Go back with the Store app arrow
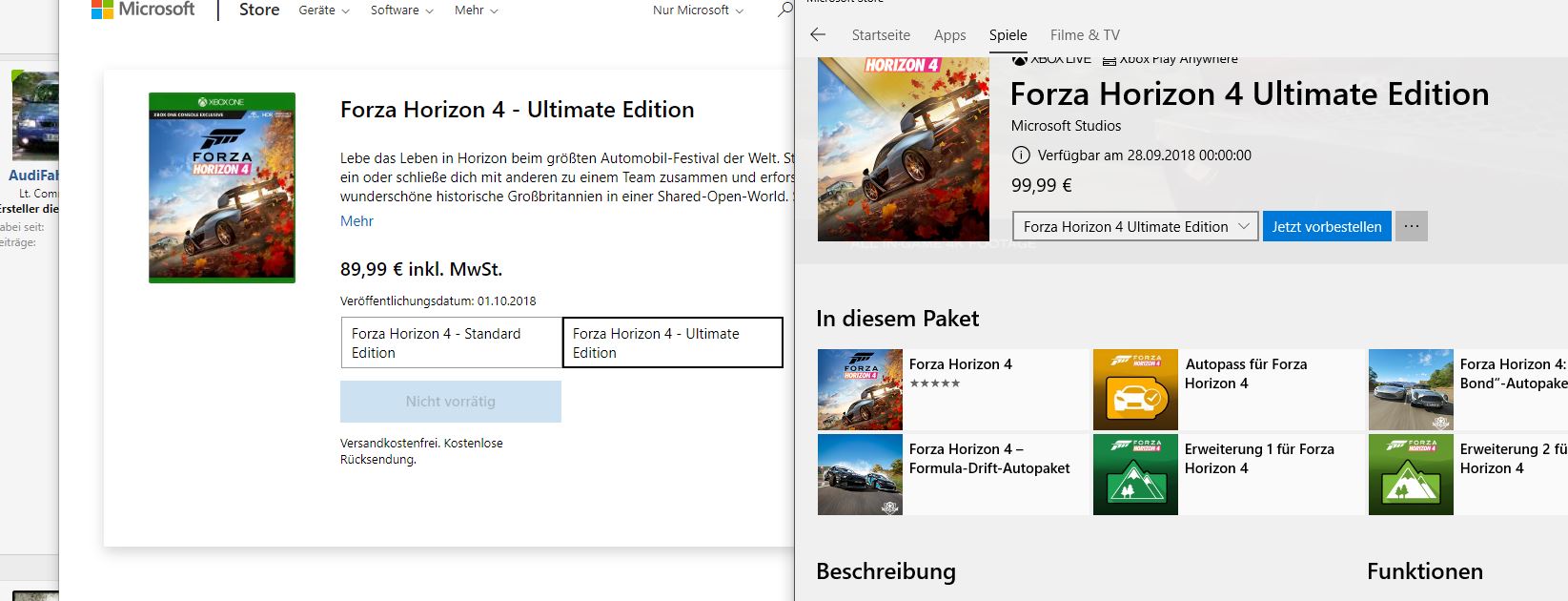1568x601 pixels. click(x=818, y=34)
